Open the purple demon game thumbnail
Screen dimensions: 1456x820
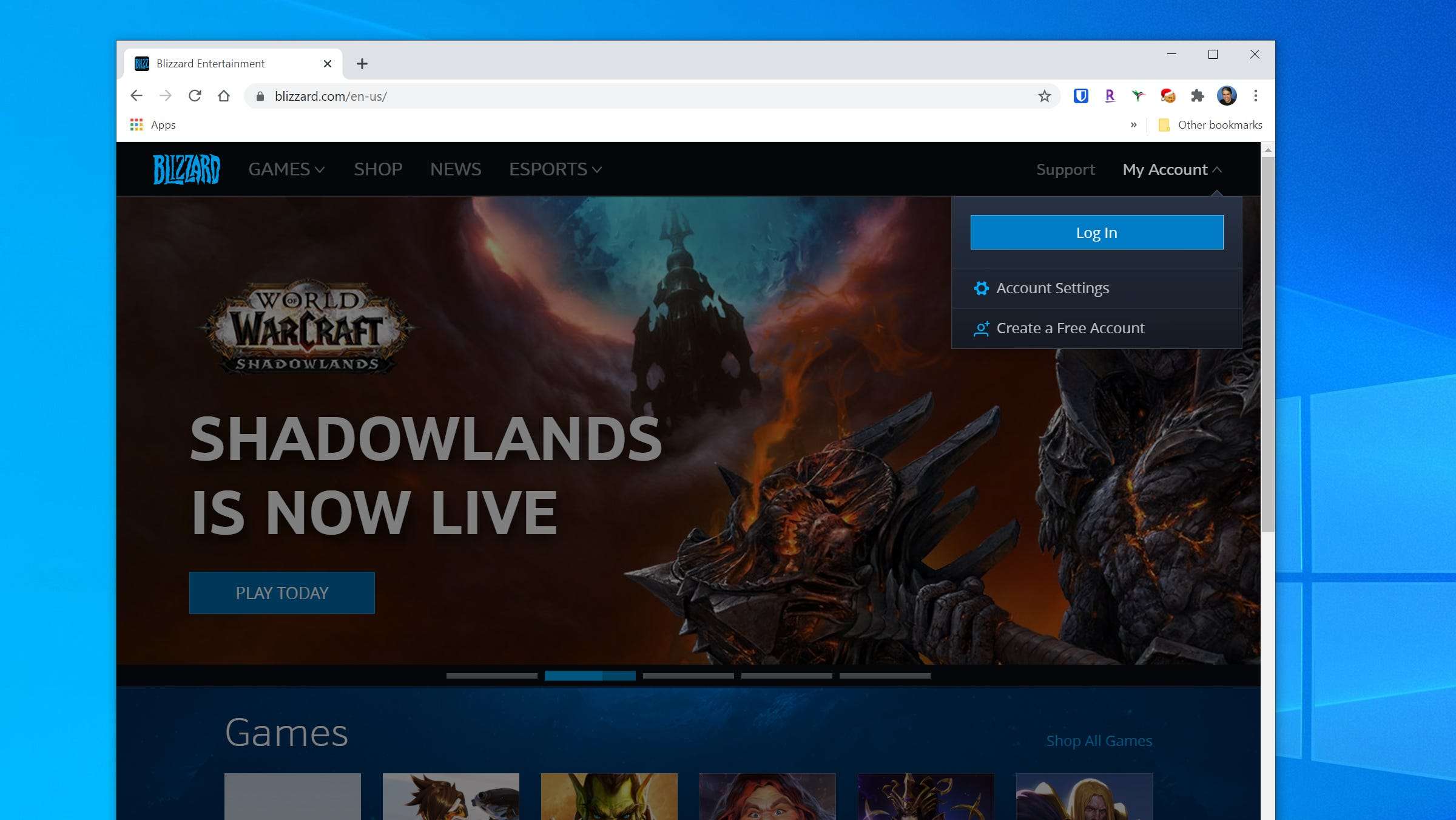(x=926, y=796)
